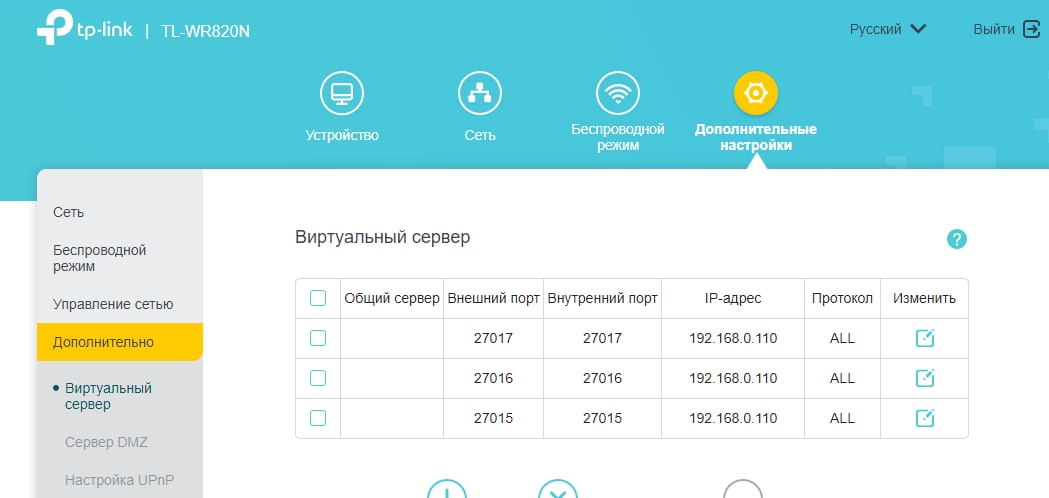Image resolution: width=1049 pixels, height=498 pixels.
Task: Open the help question mark icon
Action: point(957,239)
